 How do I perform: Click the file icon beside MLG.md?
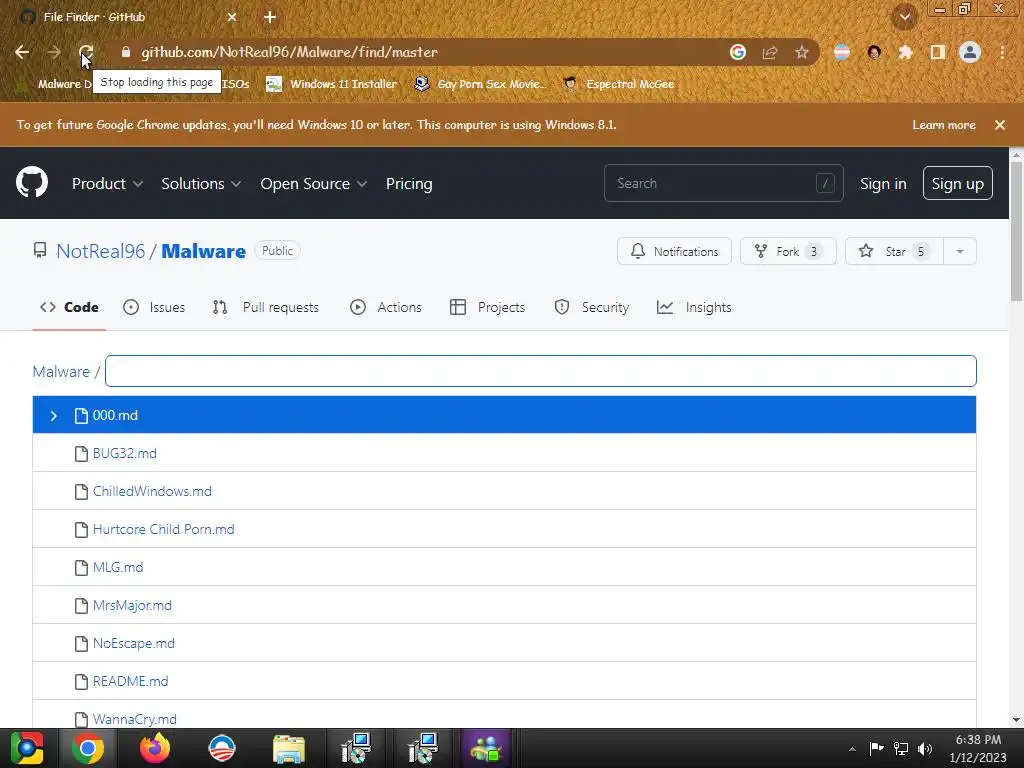coord(81,568)
